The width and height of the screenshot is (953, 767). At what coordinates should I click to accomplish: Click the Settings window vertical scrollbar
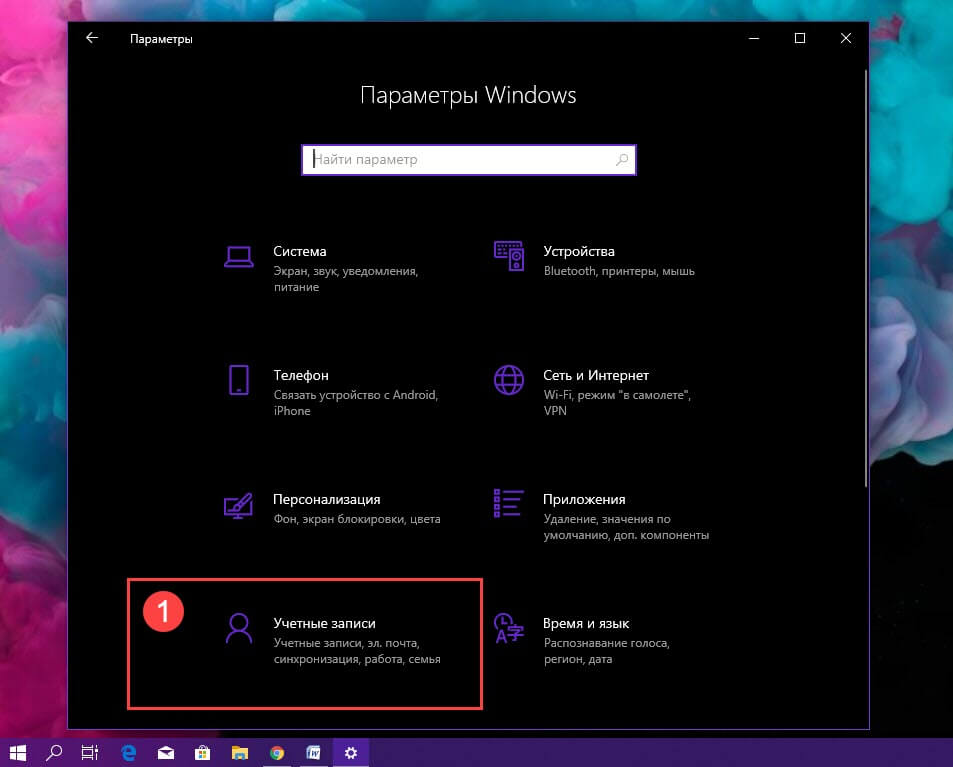(865, 278)
